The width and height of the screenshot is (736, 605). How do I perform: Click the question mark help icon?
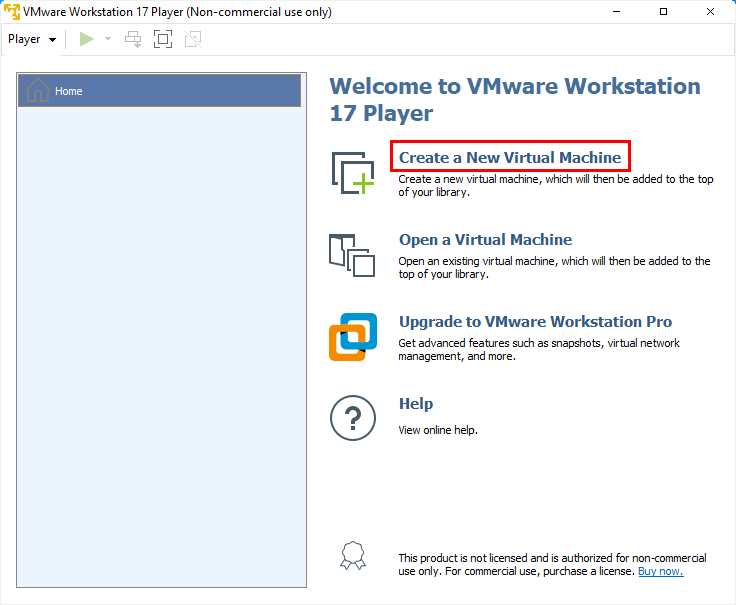tap(353, 418)
